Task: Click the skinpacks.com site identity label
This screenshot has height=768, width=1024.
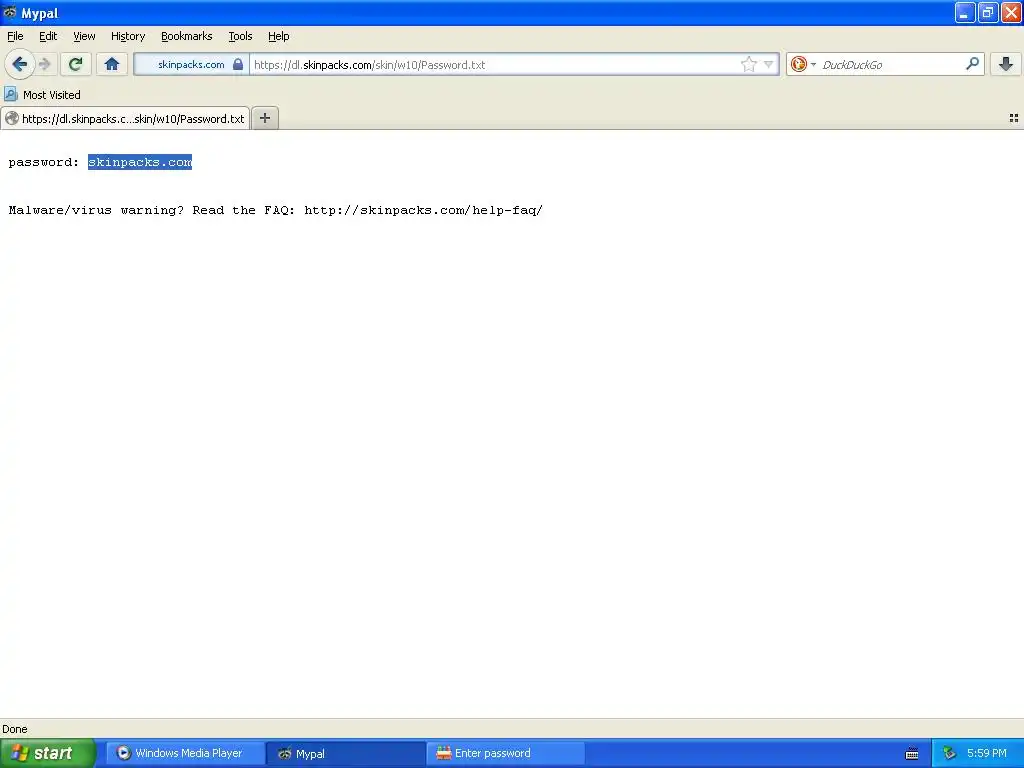Action: (x=191, y=65)
